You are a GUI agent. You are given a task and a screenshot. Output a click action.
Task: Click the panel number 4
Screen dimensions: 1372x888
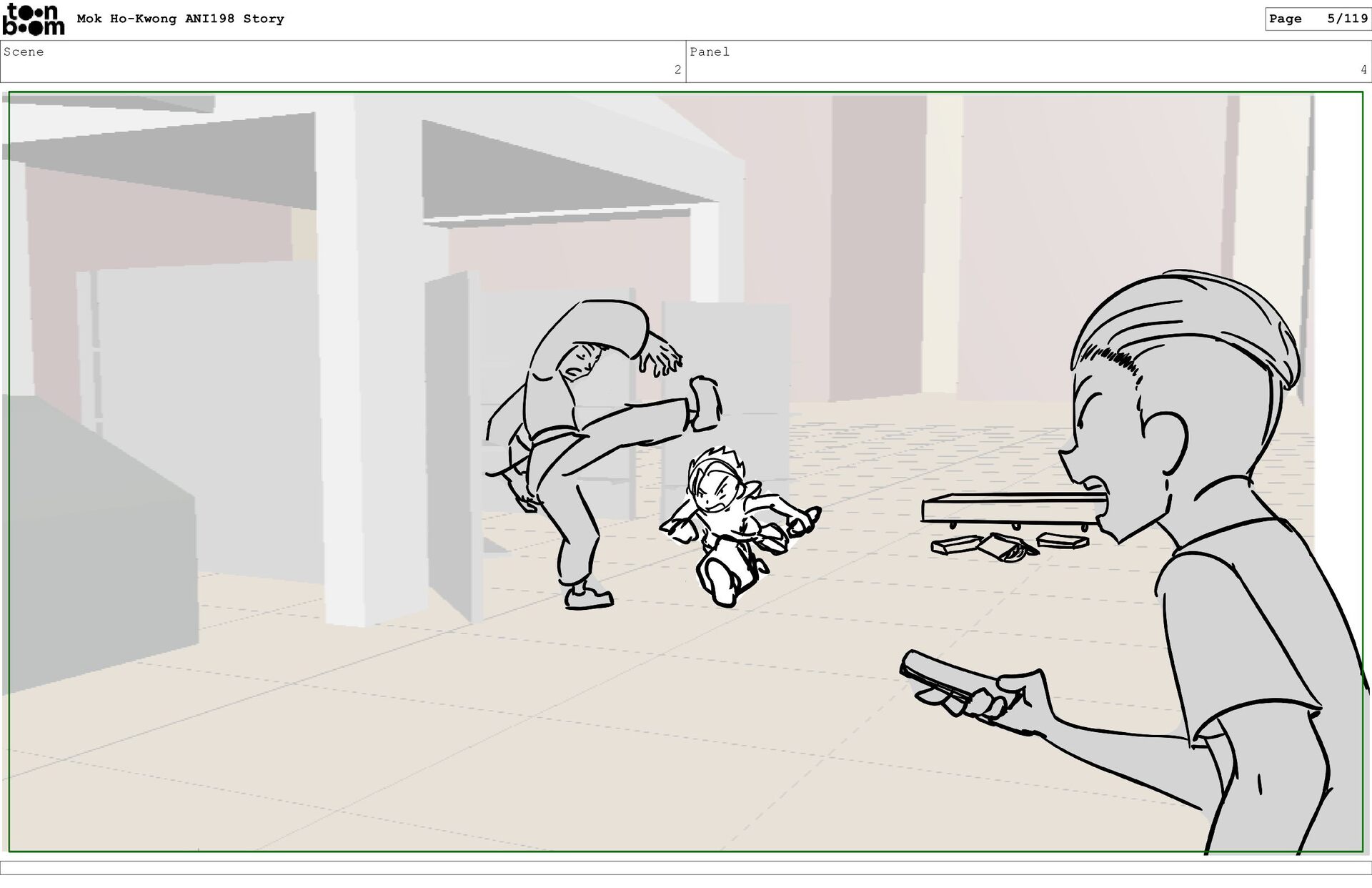[1363, 70]
